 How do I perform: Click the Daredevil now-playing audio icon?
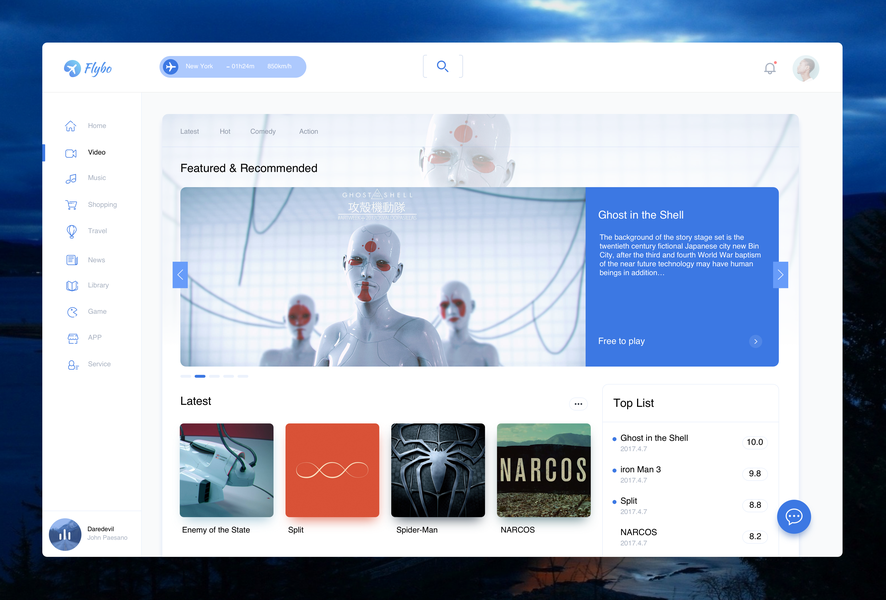point(65,534)
